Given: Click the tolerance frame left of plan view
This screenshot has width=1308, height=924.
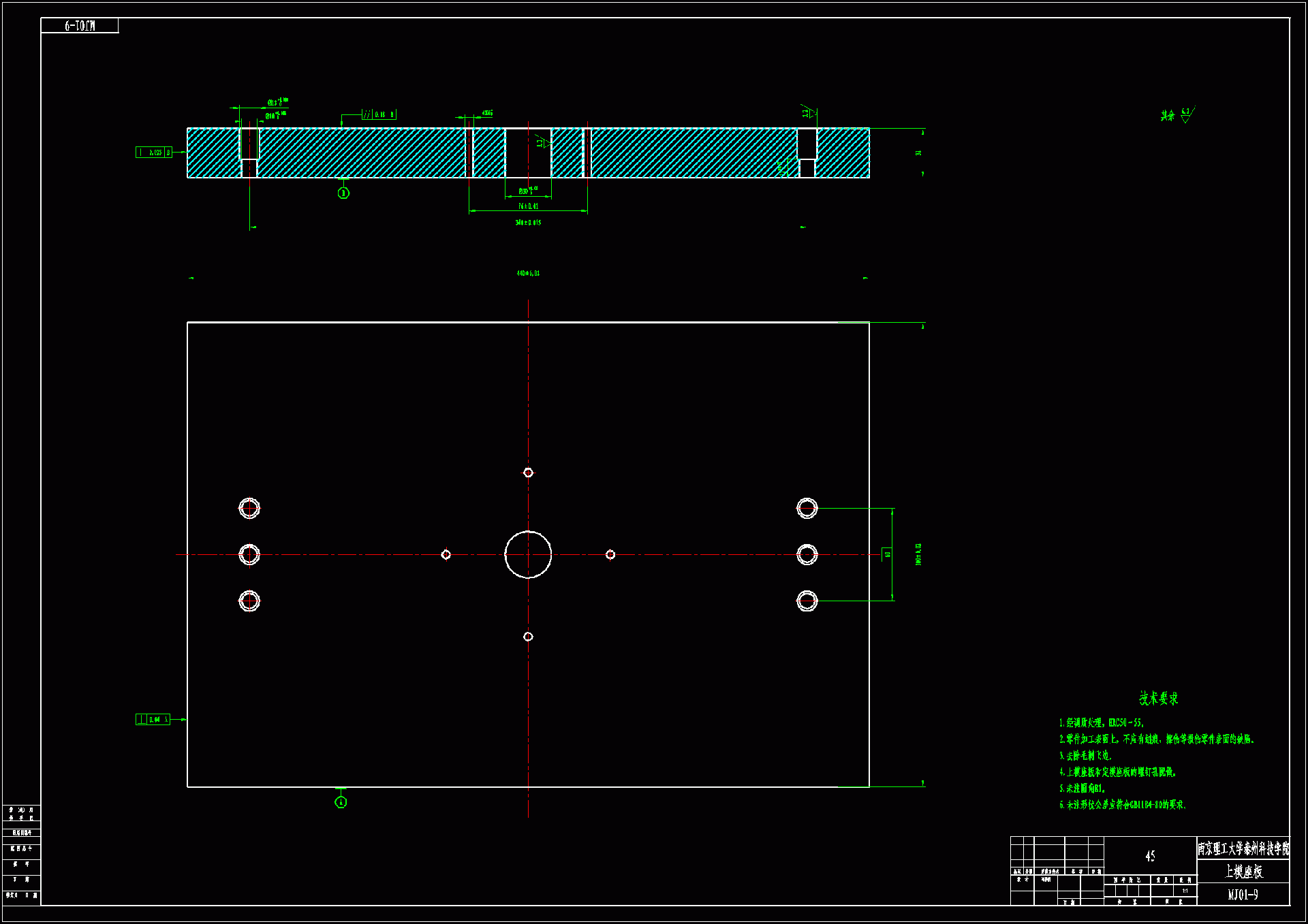Looking at the screenshot, I should pyautogui.click(x=153, y=720).
